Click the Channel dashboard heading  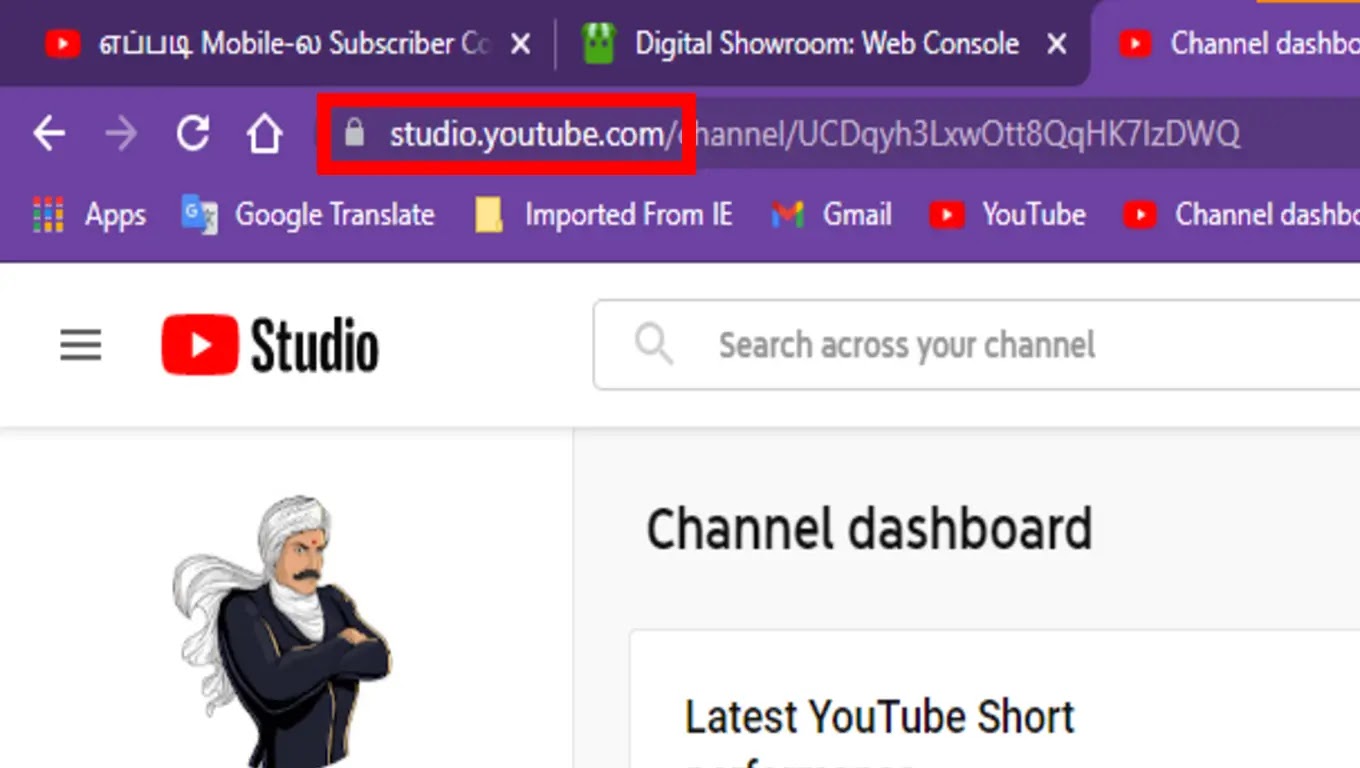pos(869,529)
